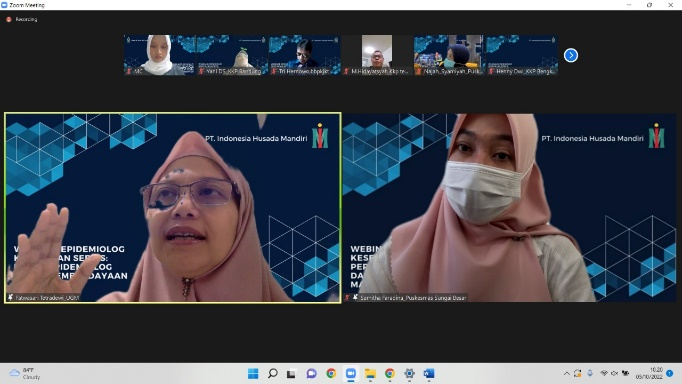
Task: Open the clock and date showing 05/10/2022
Action: tap(649, 373)
